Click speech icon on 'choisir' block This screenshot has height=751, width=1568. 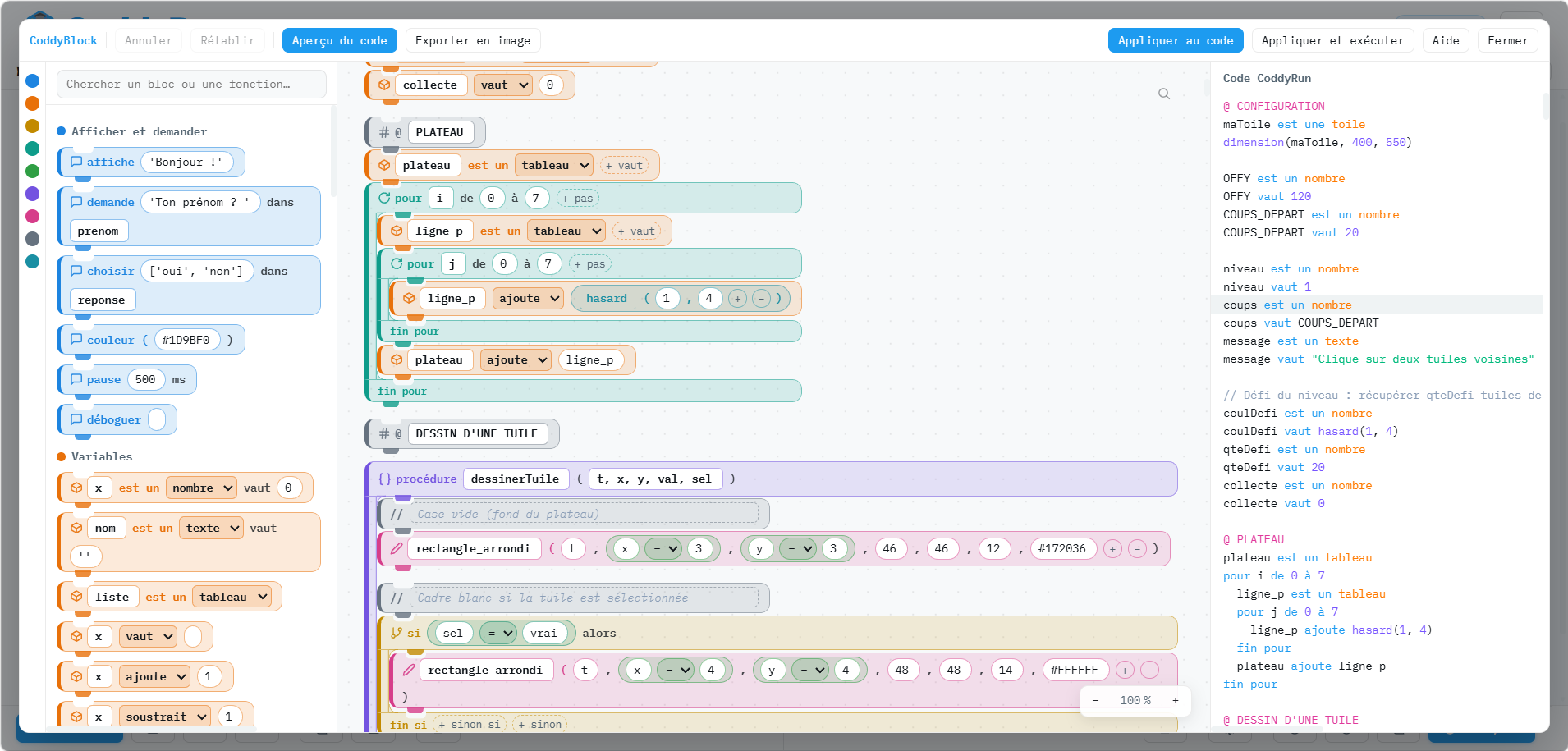coord(76,271)
